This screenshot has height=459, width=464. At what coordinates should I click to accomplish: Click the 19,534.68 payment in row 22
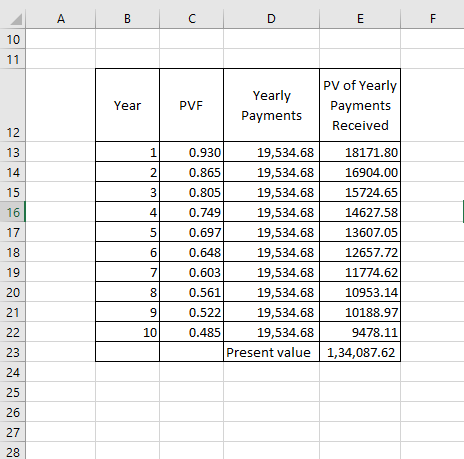point(271,332)
